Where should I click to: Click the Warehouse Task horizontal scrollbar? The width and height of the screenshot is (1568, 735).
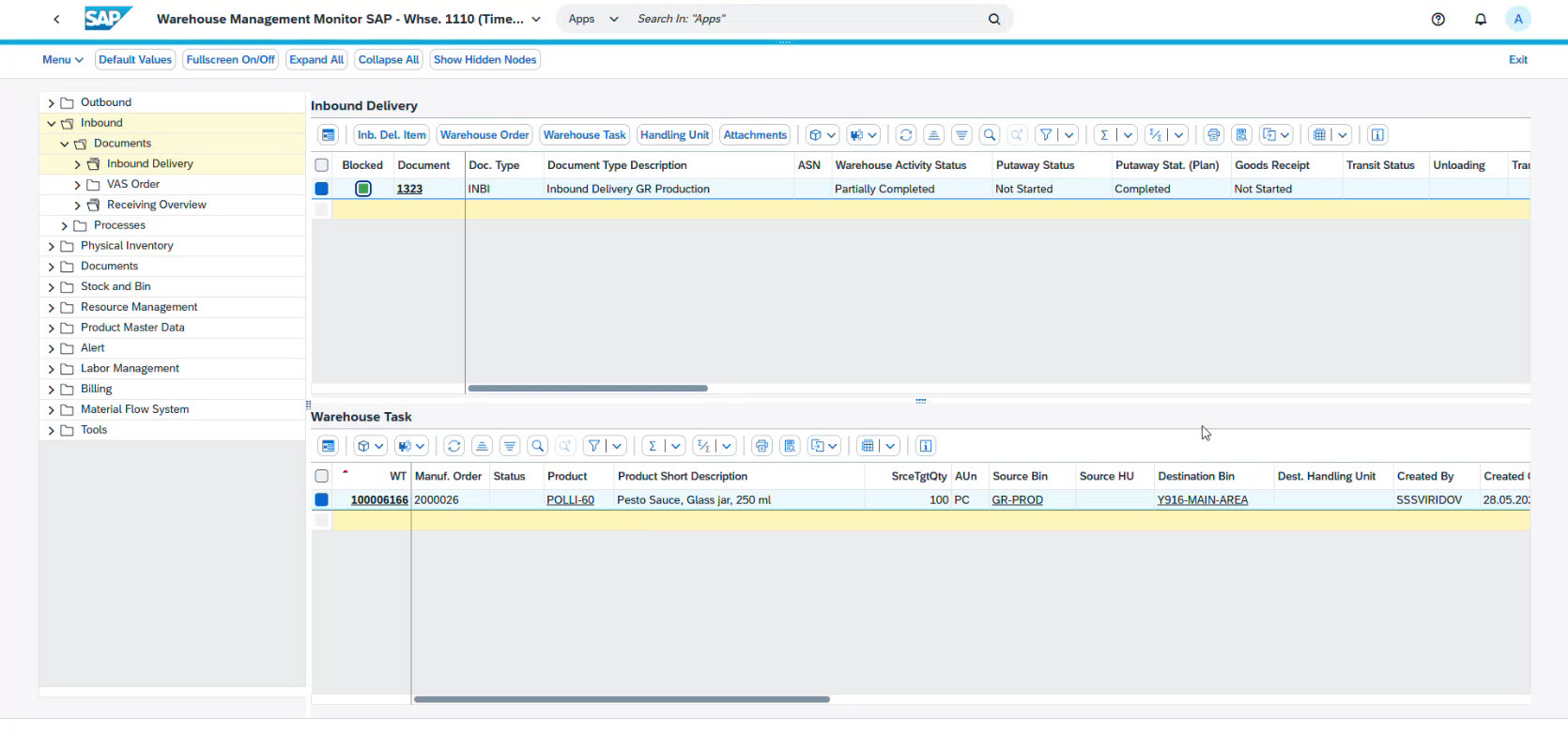[622, 699]
